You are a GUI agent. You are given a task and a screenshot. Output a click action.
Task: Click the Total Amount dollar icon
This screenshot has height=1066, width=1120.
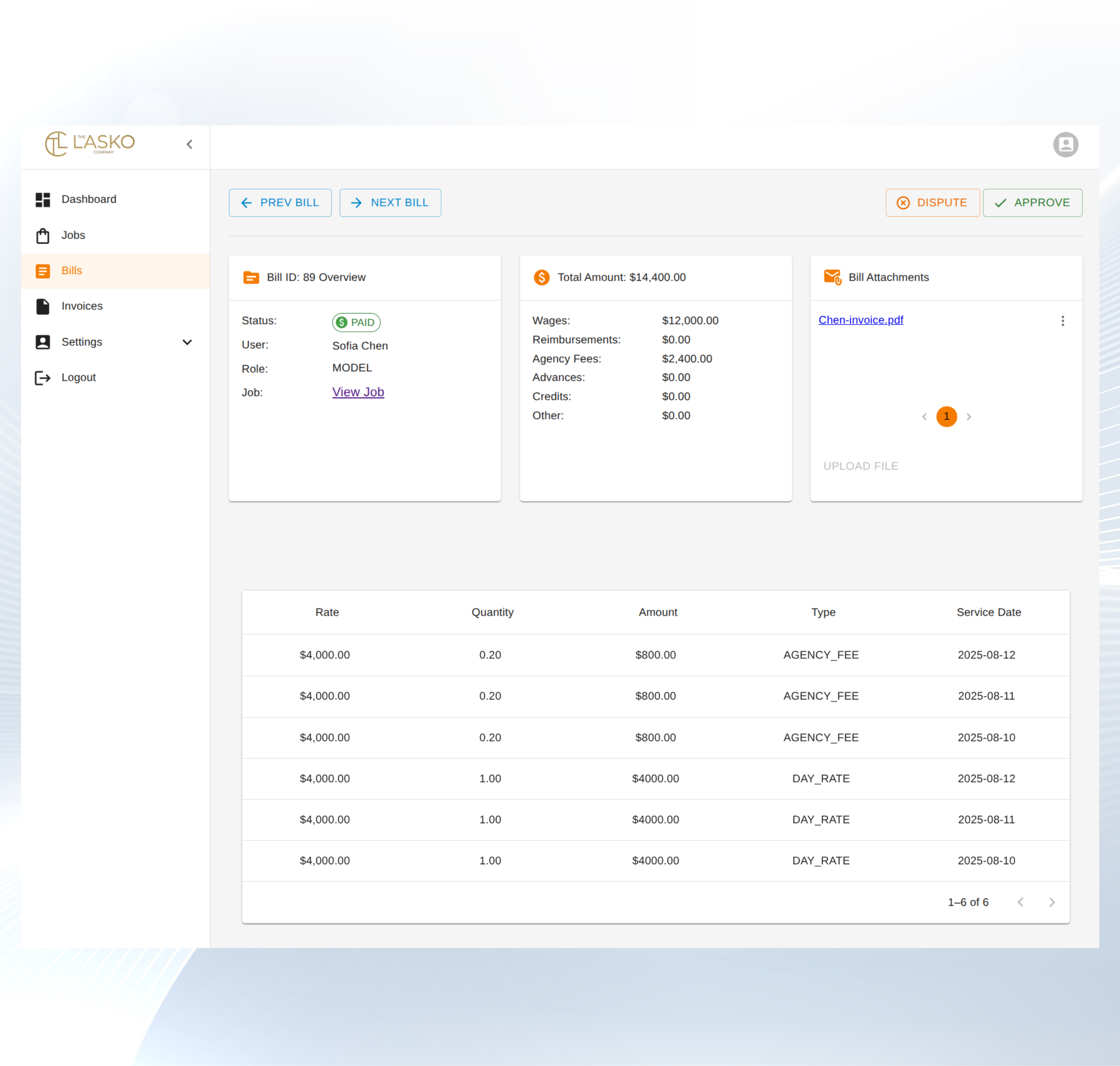[x=542, y=277]
